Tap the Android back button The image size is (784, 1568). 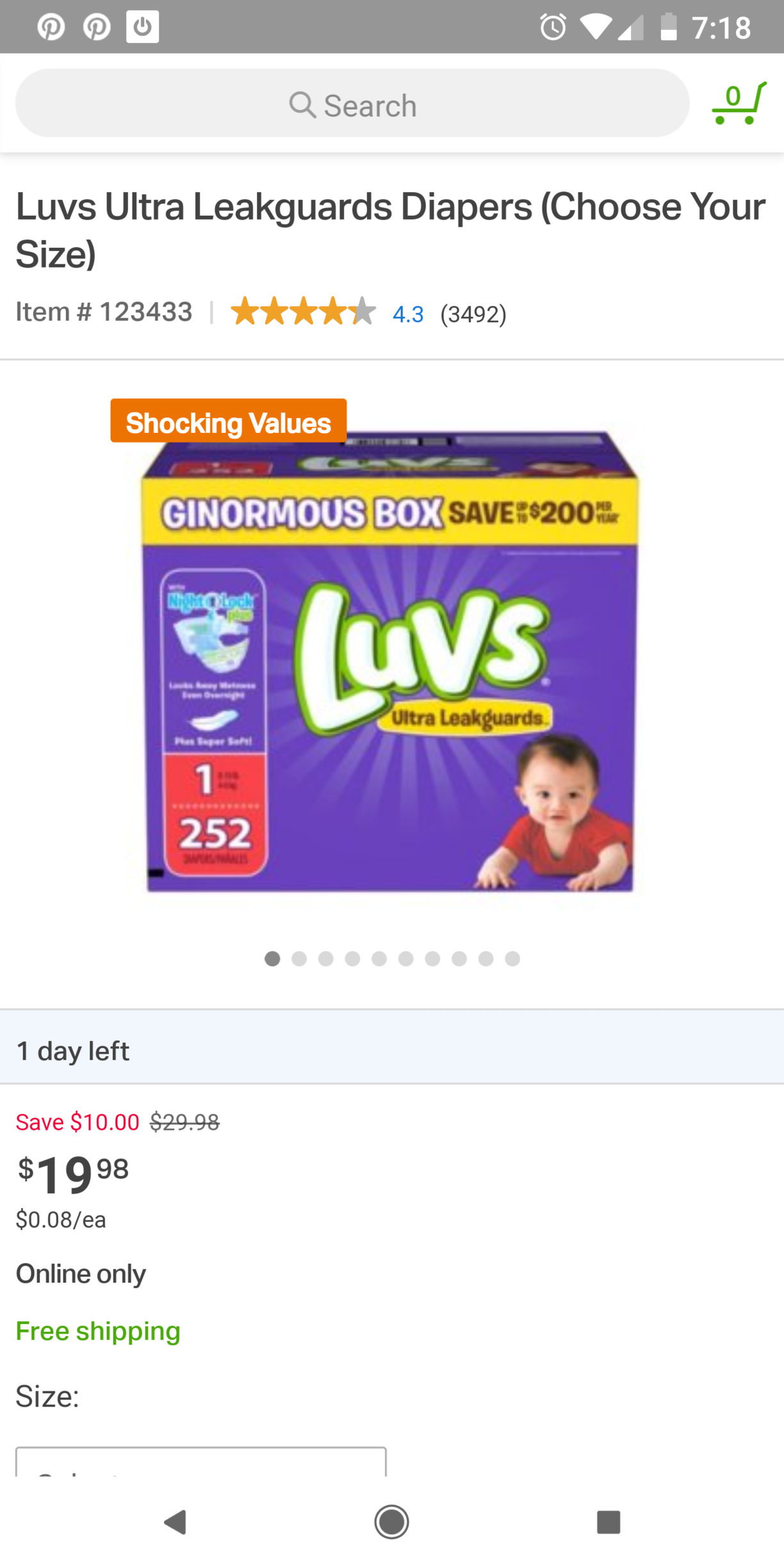pos(175,1522)
